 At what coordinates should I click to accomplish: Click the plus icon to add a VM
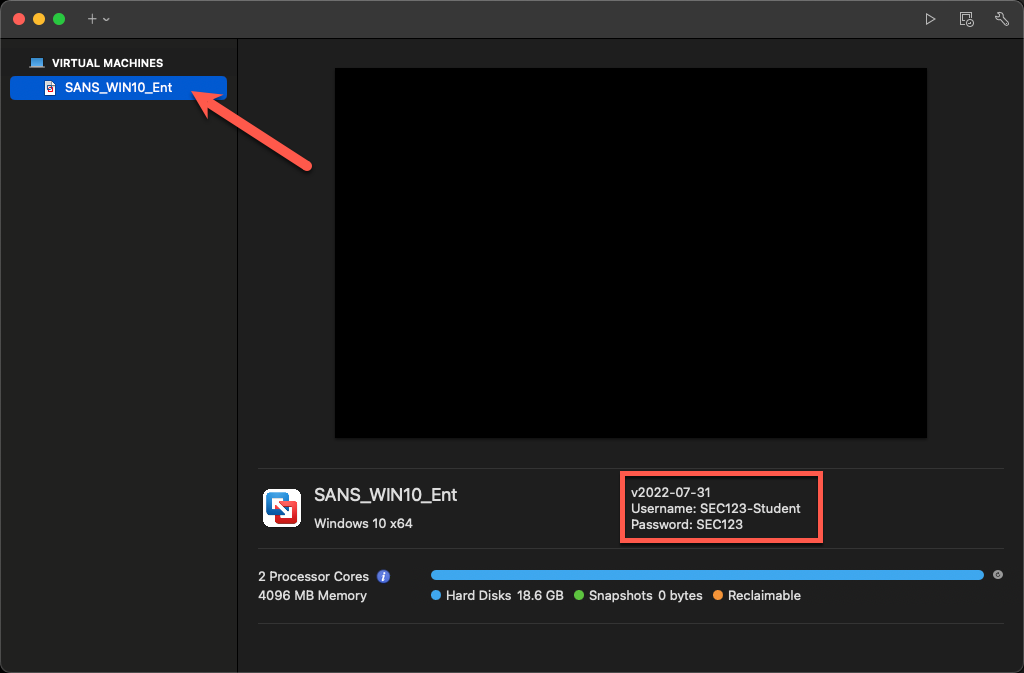(x=92, y=19)
